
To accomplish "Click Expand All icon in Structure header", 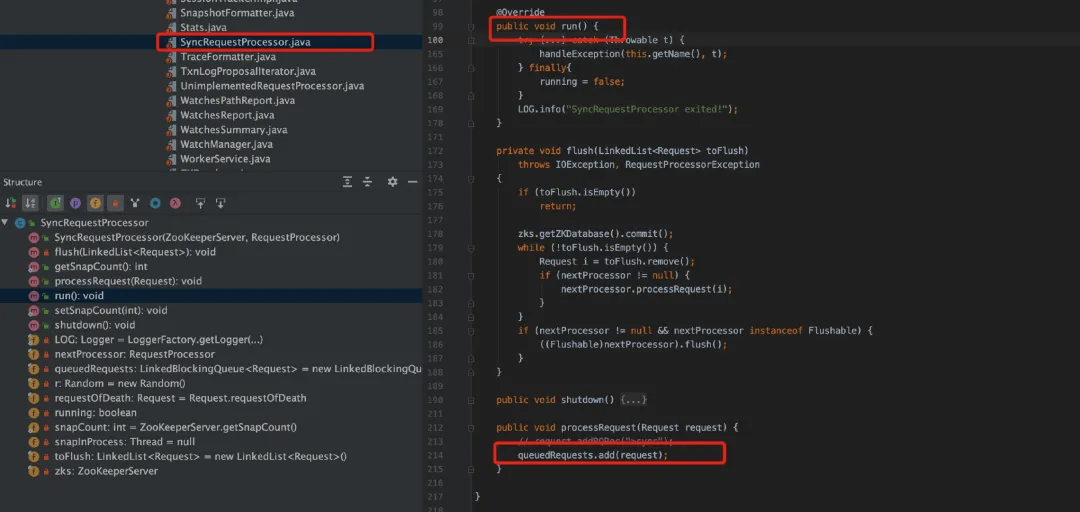I will 348,182.
